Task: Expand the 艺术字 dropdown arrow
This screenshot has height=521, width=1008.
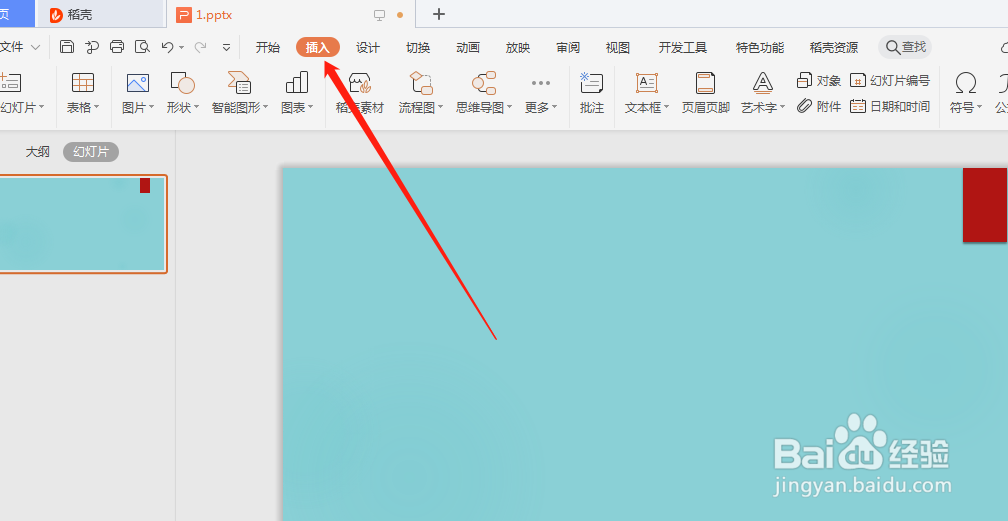Action: (x=782, y=107)
